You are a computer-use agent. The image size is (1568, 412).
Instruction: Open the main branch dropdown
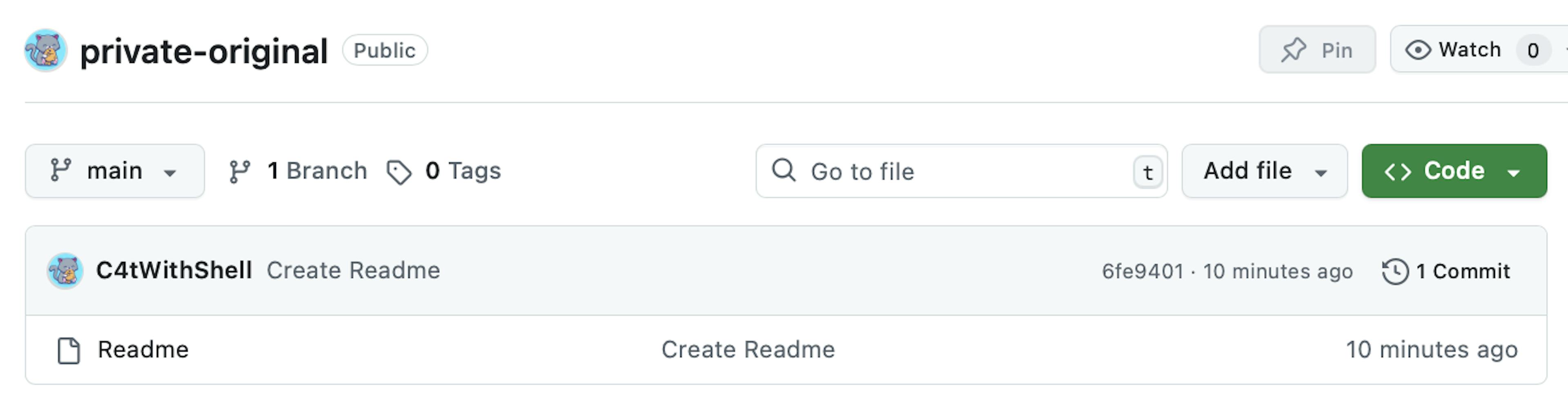115,171
